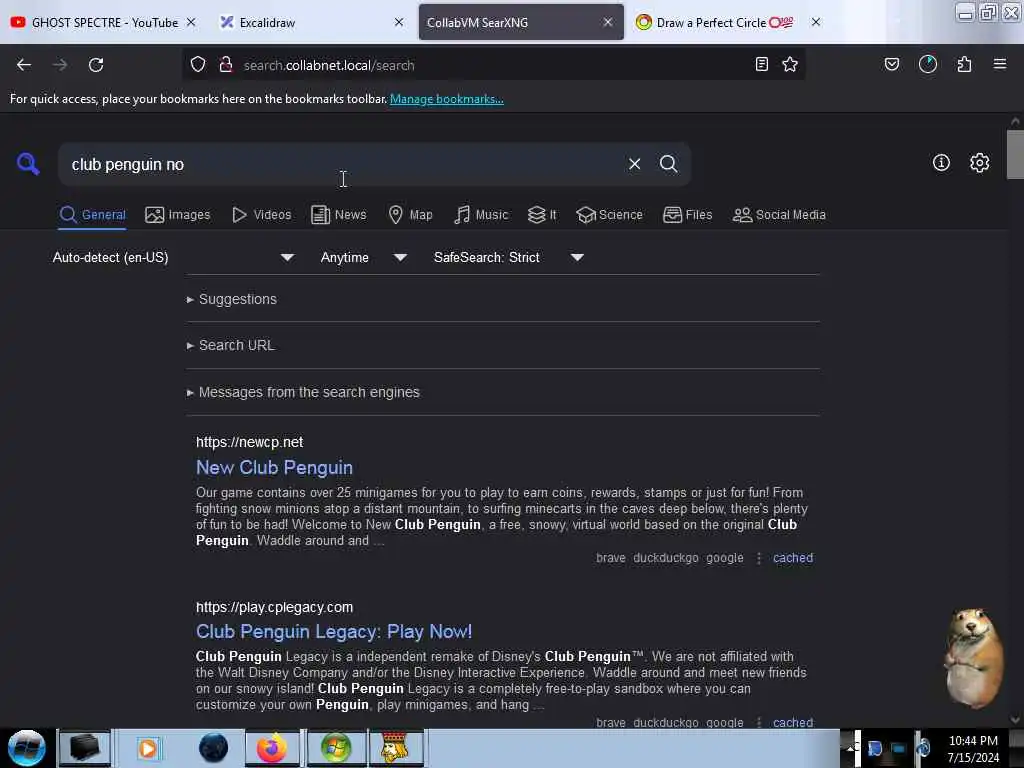Open cached link for Club Penguin Legacy
Viewport: 1024px width, 768px height.
[793, 722]
